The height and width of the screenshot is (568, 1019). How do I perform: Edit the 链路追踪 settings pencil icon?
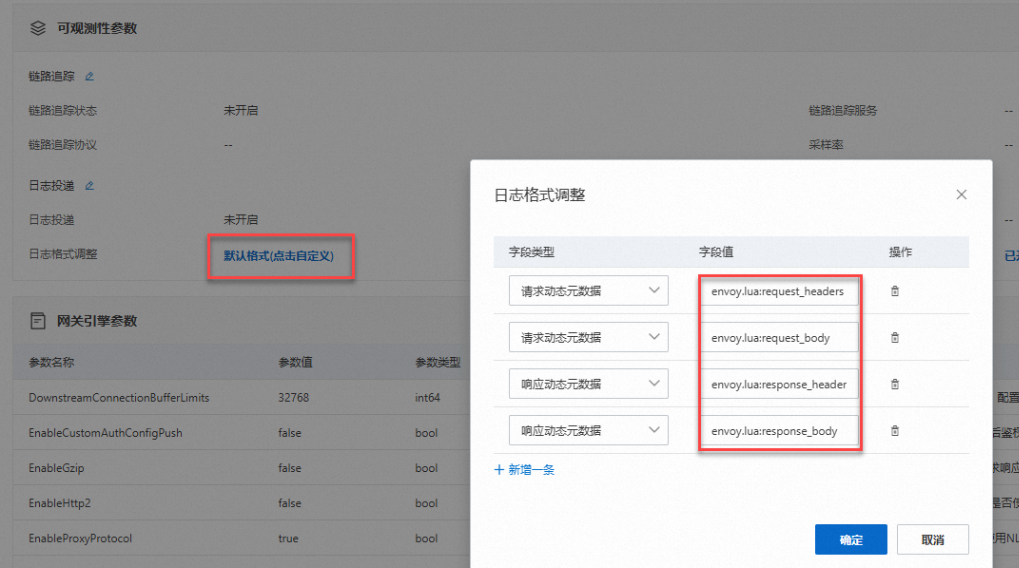click(x=90, y=77)
